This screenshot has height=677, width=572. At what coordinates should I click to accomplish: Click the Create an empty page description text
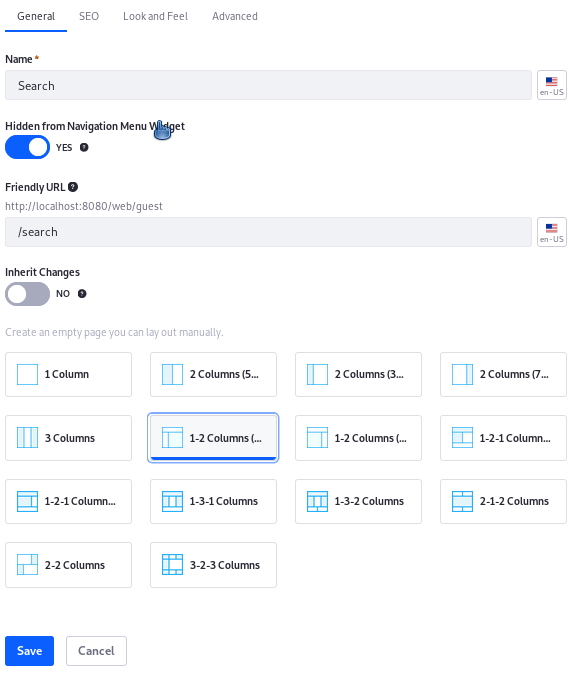[114, 332]
